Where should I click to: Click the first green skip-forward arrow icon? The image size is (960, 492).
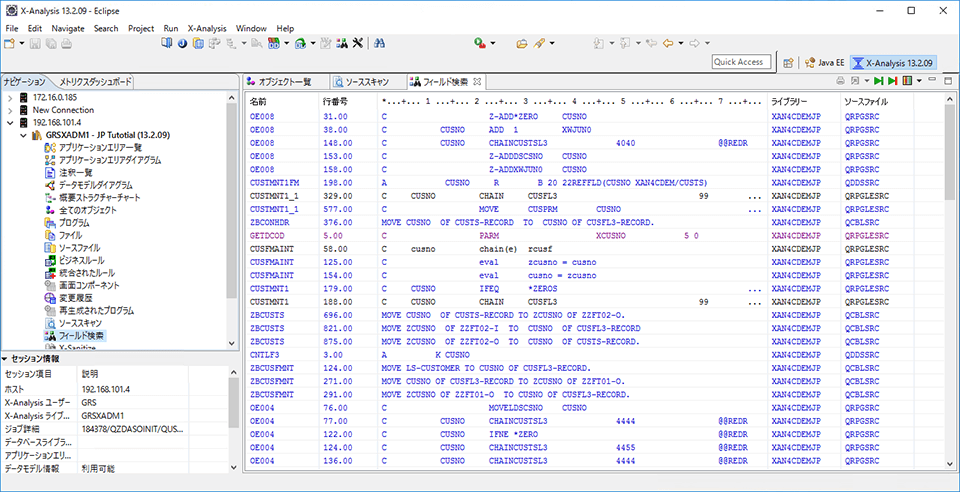click(879, 81)
